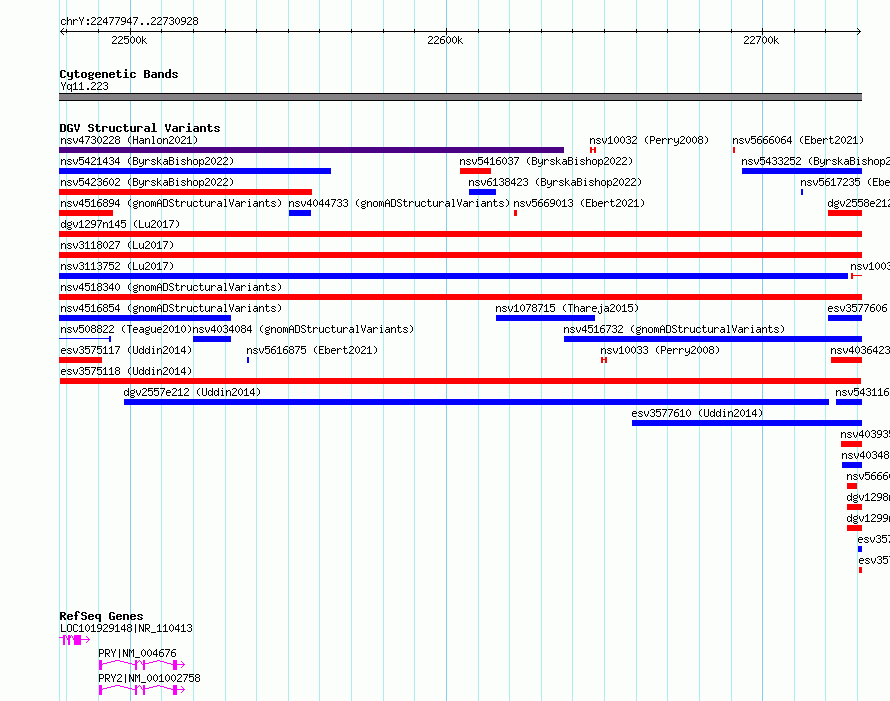This screenshot has height=701, width=890.
Task: Click the Yq11.223 band label
Action: click(84, 86)
